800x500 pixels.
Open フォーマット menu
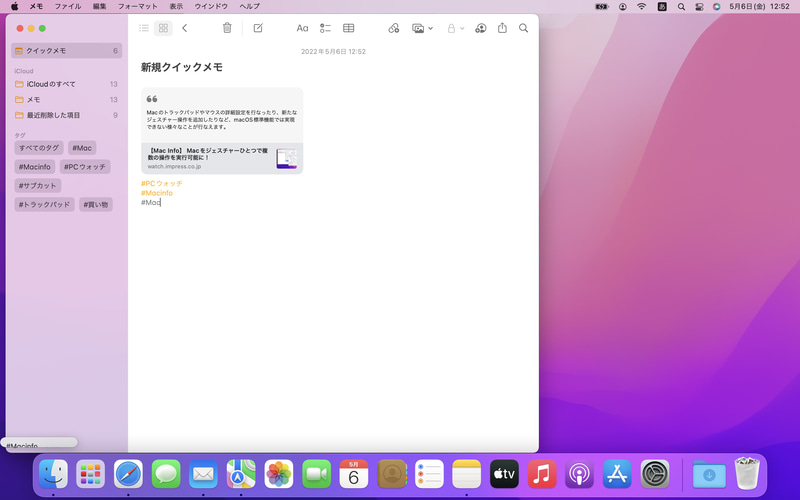(138, 6)
